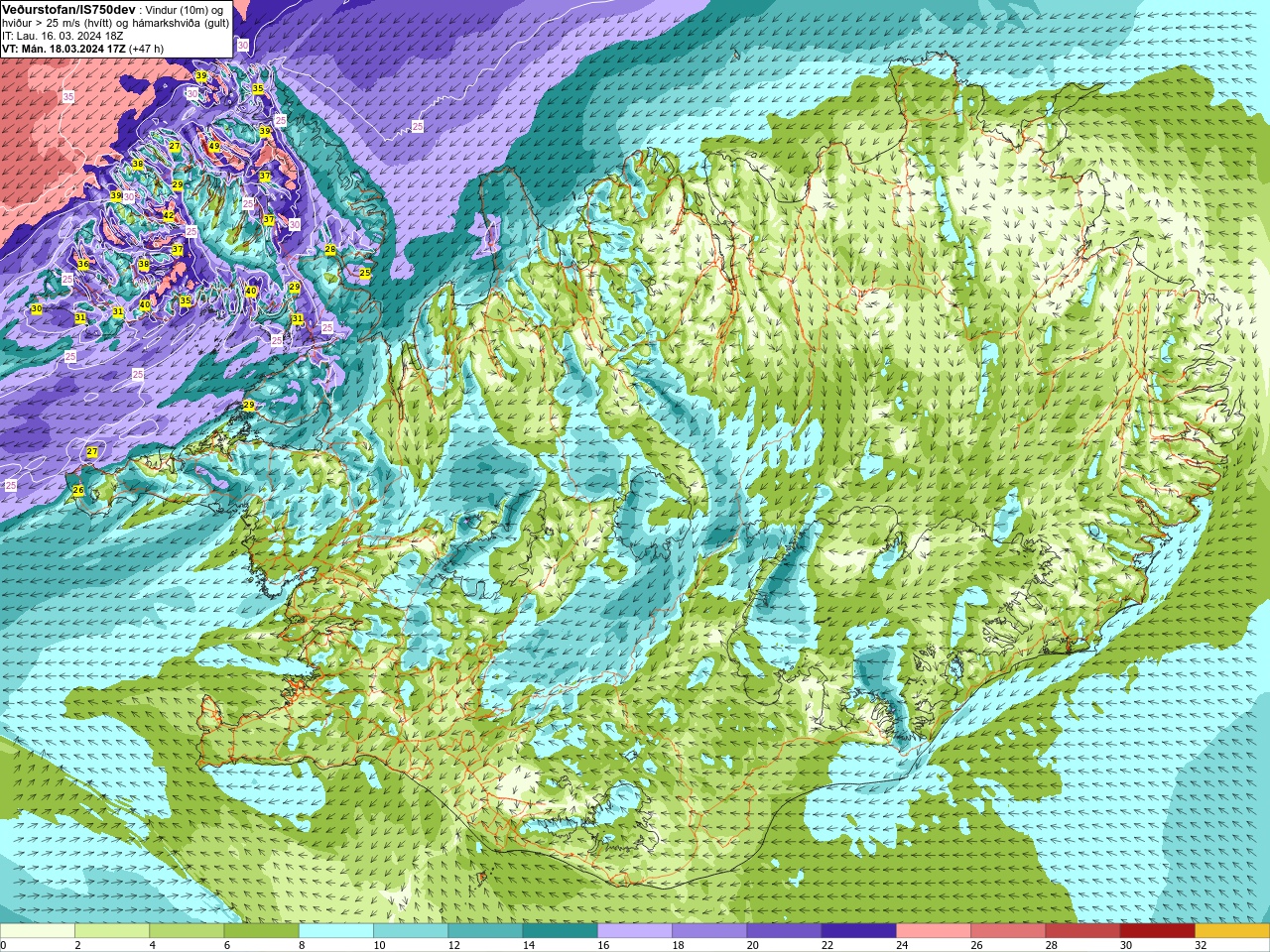The image size is (1270, 952).
Task: Select the 20–22 m/s violet legend swatch
Action: coord(784,931)
